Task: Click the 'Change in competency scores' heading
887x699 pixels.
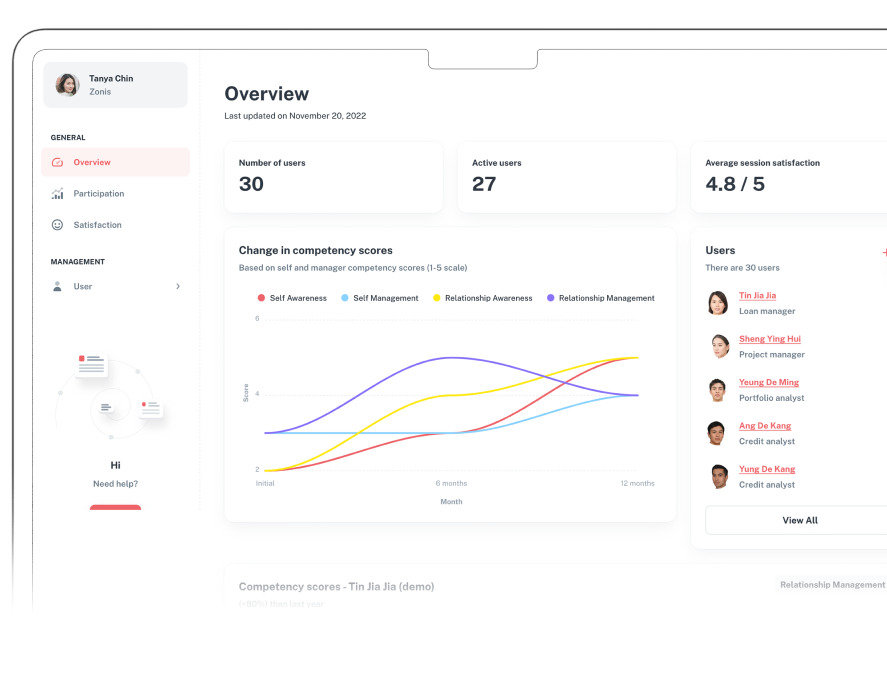Action: pos(316,251)
